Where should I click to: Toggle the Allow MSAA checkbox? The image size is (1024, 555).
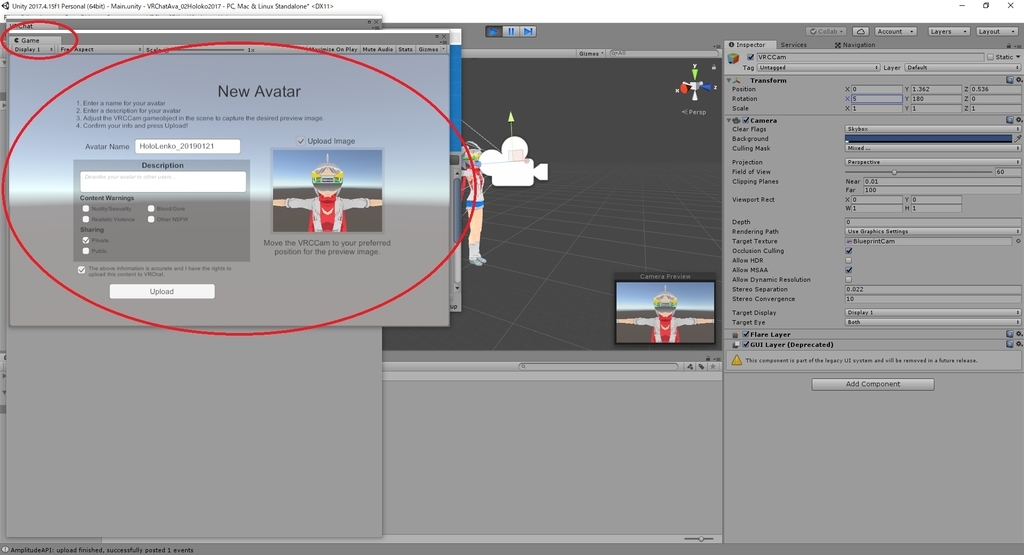[848, 270]
